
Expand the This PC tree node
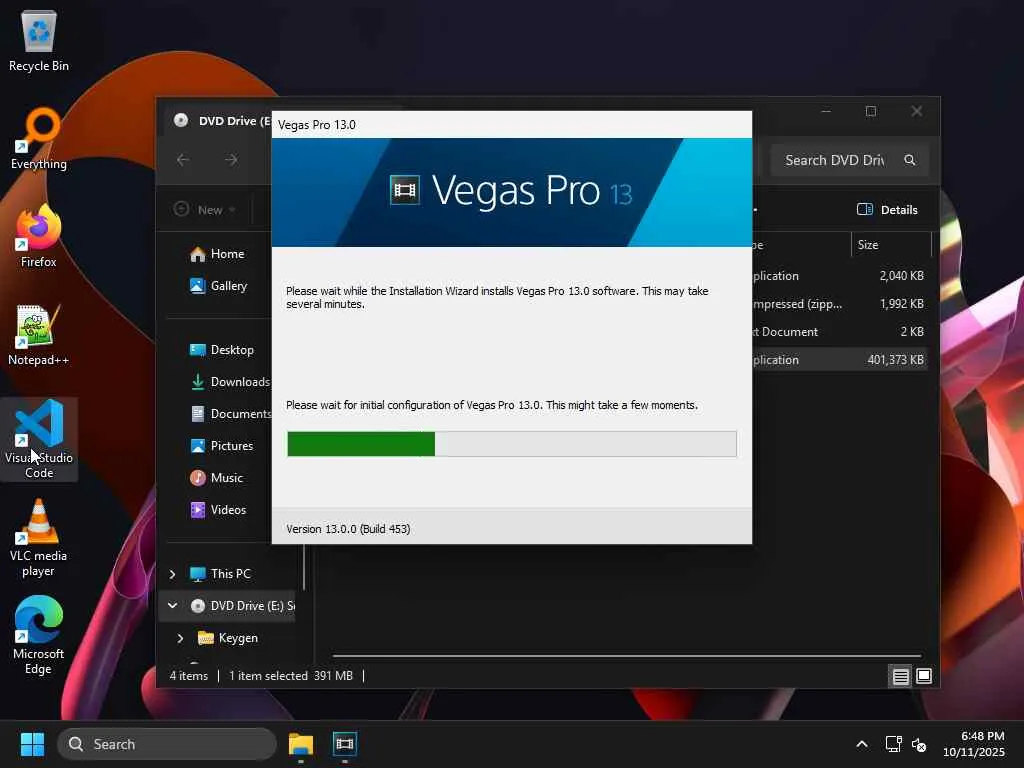coord(172,574)
